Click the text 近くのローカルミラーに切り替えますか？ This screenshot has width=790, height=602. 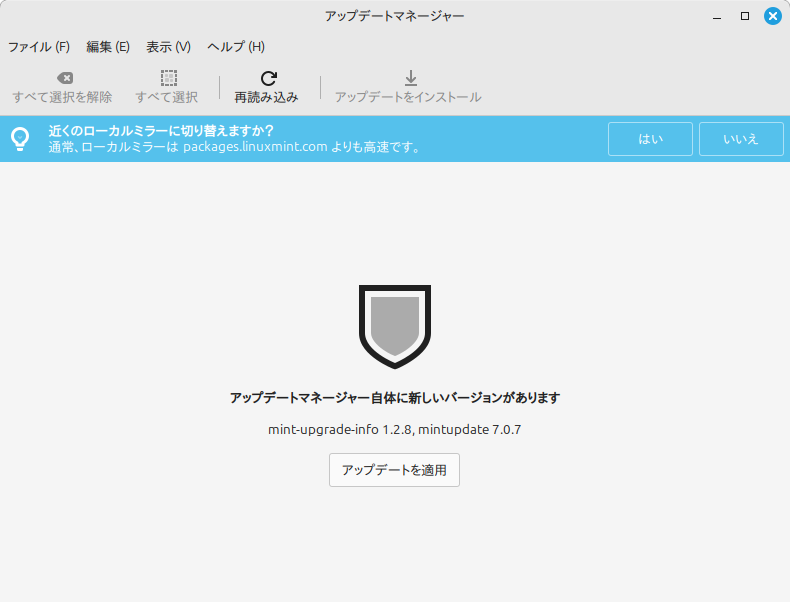coord(161,131)
